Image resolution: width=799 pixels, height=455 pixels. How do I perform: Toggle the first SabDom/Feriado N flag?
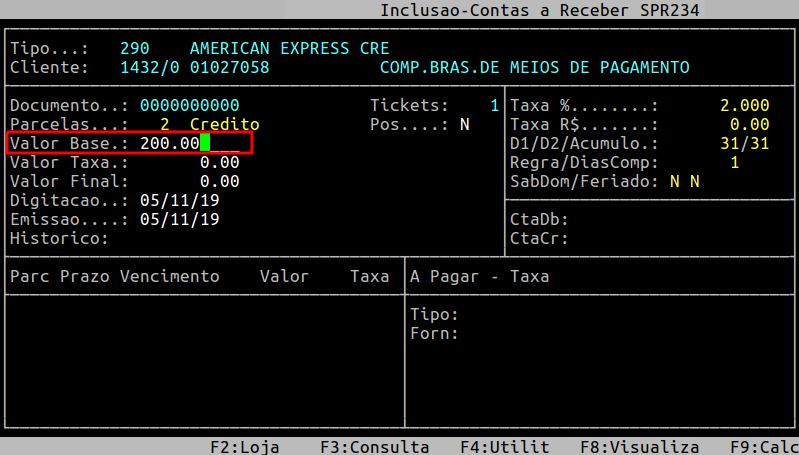tap(675, 181)
